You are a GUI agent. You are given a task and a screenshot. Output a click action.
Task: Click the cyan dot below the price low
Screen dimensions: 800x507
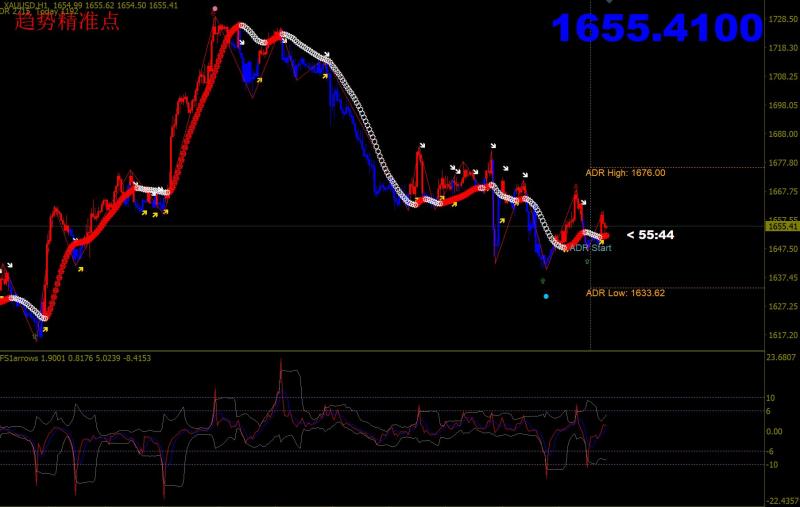coord(545,296)
